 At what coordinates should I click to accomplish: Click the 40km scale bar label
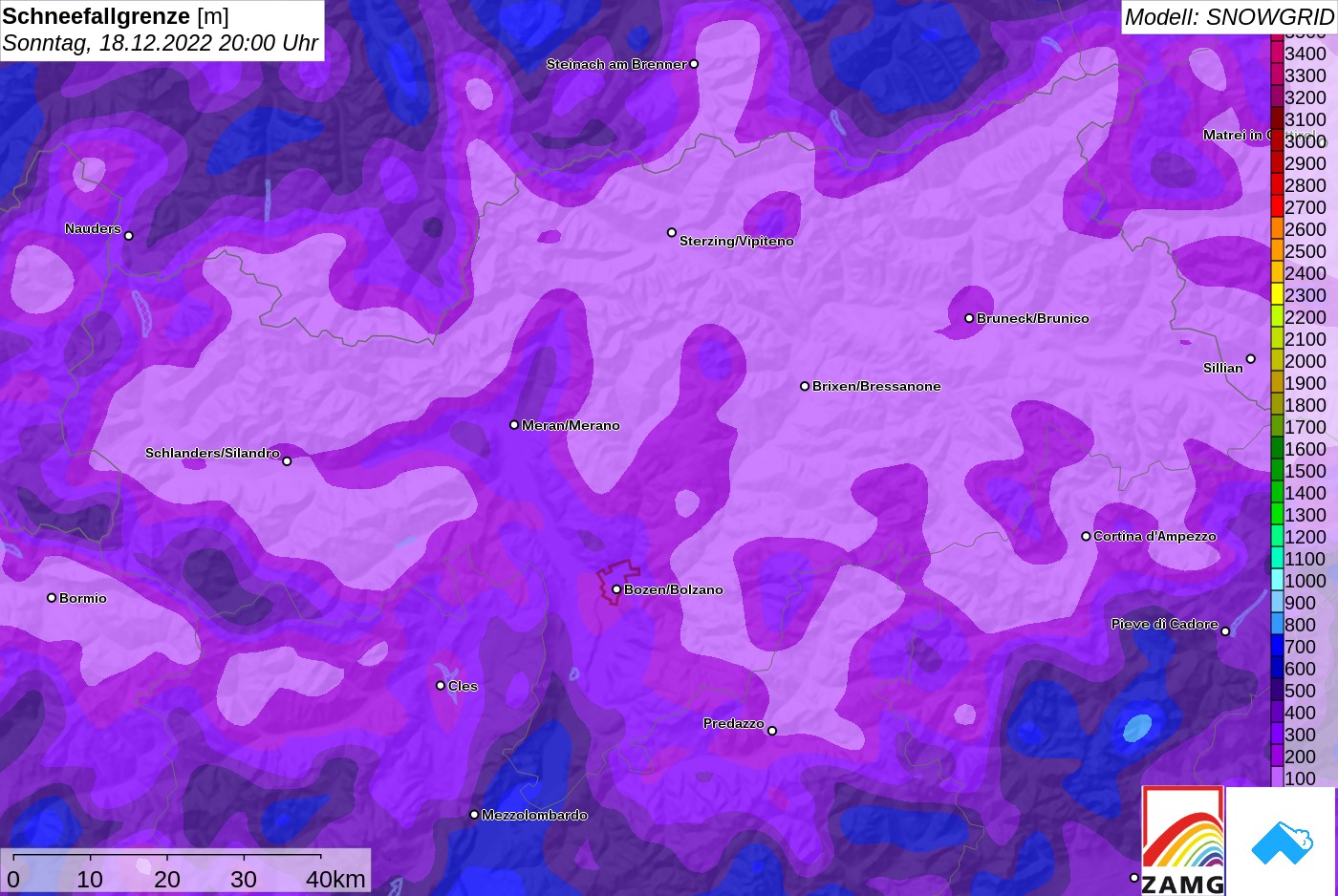pos(335,879)
